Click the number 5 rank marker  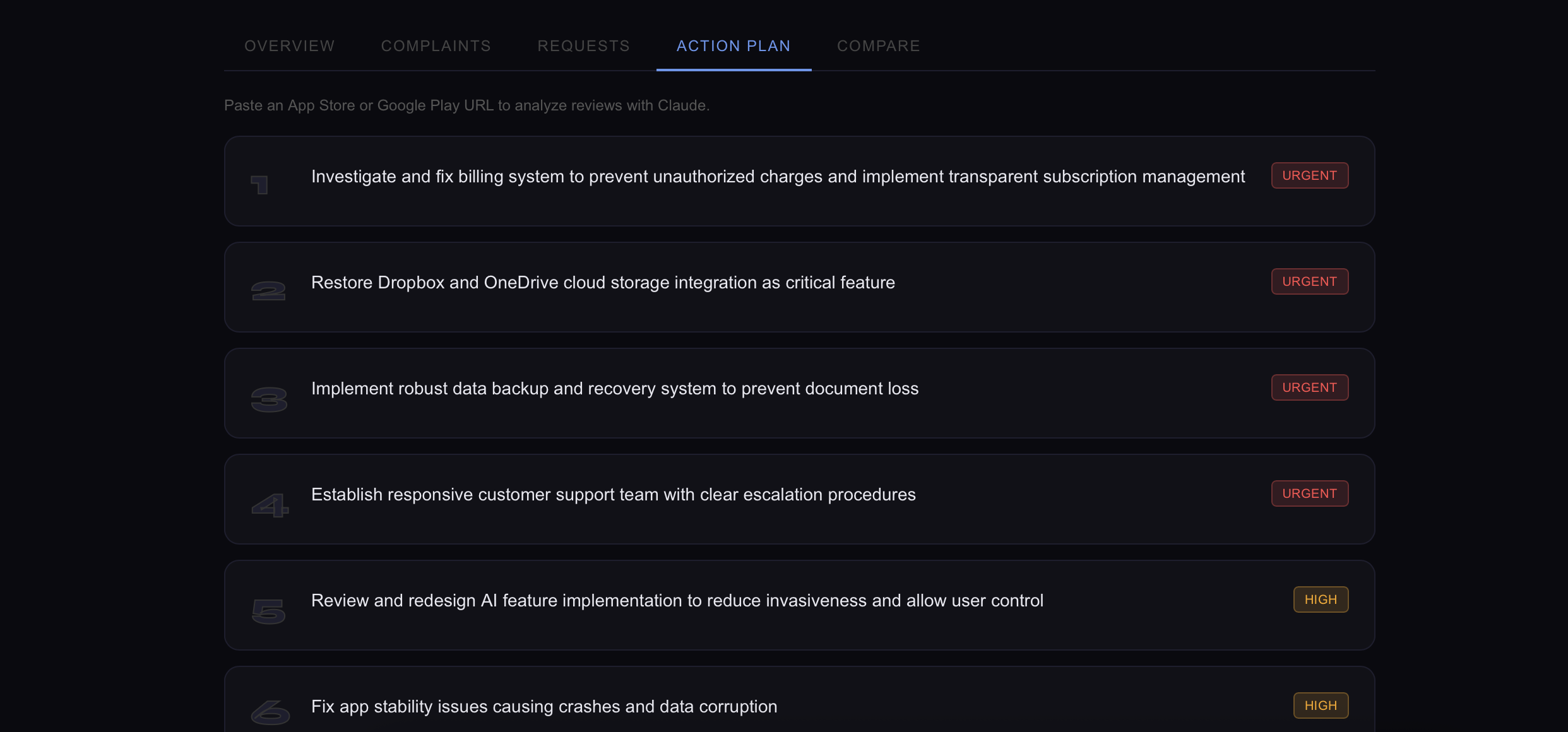point(269,611)
